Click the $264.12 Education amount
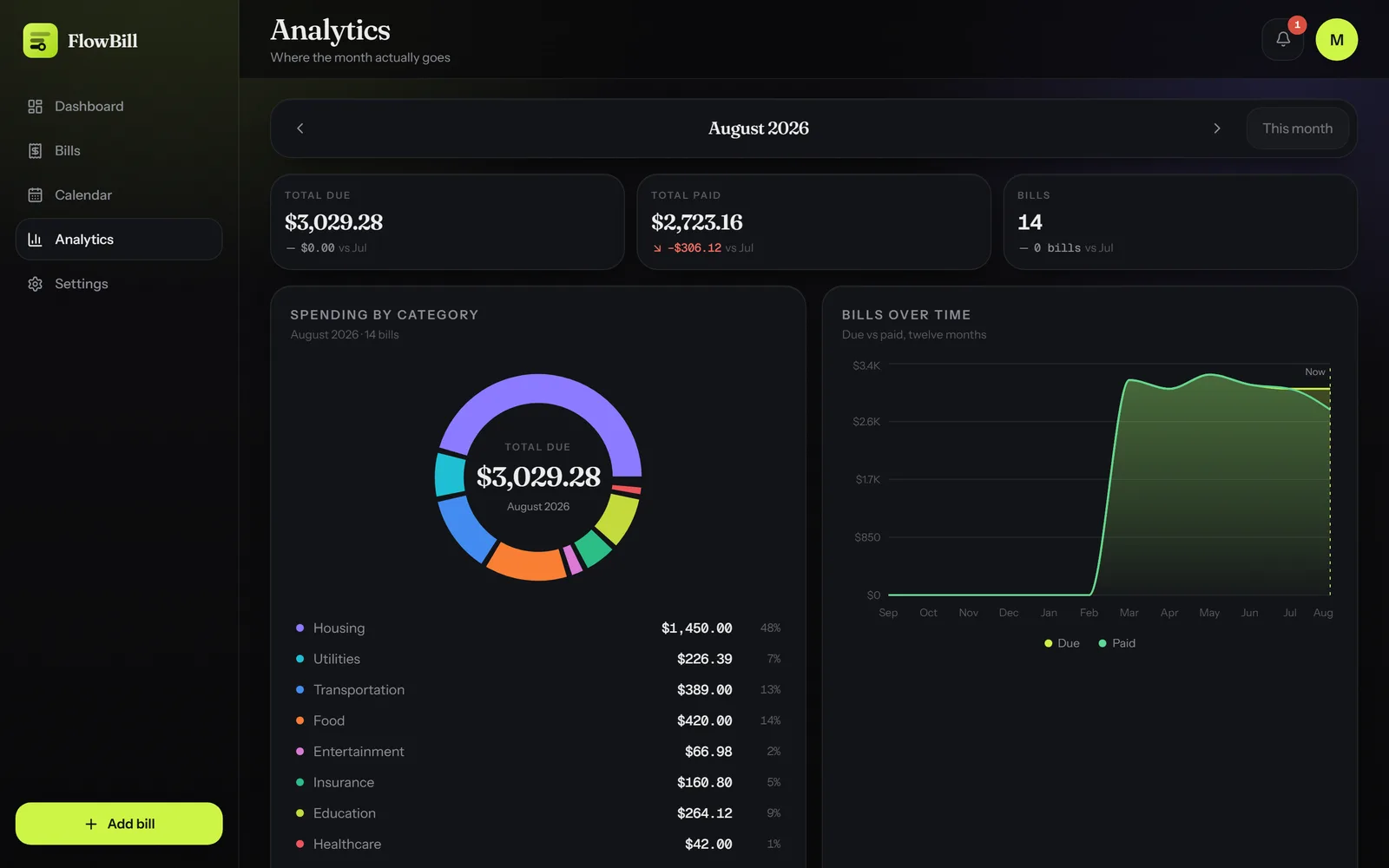 click(x=704, y=813)
